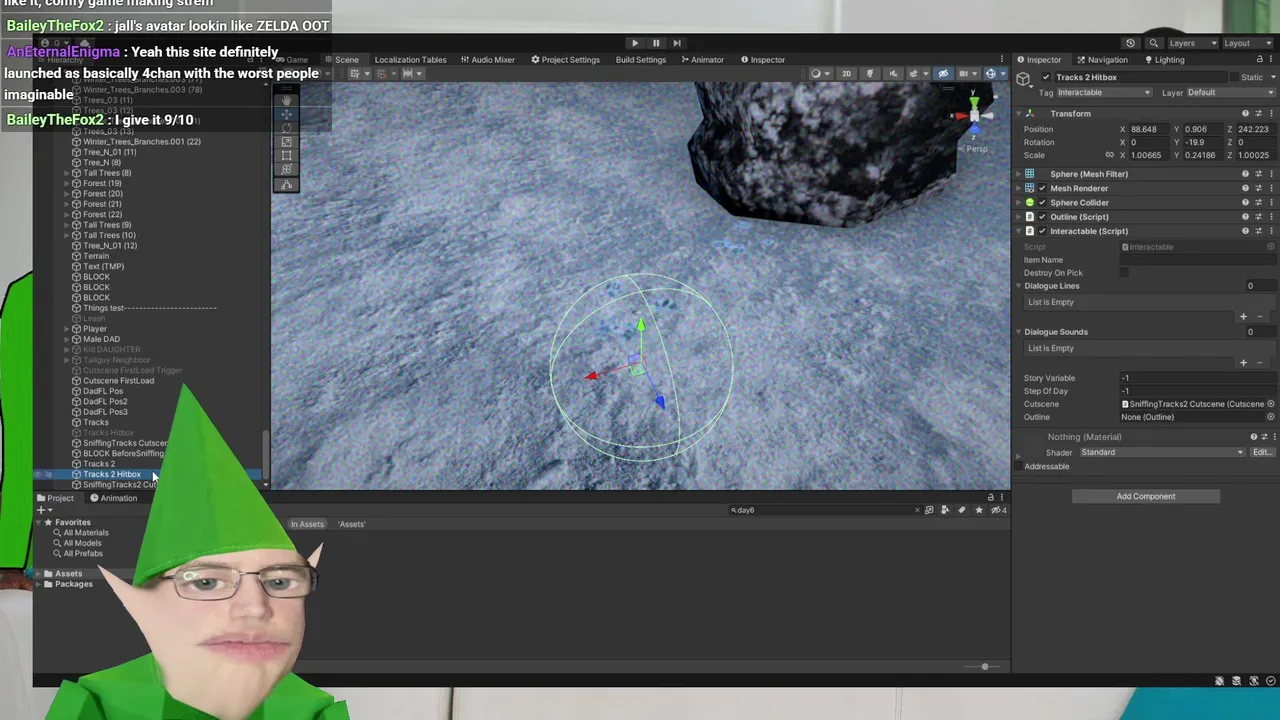
Task: Toggle the 2D scene view button
Action: (x=846, y=73)
